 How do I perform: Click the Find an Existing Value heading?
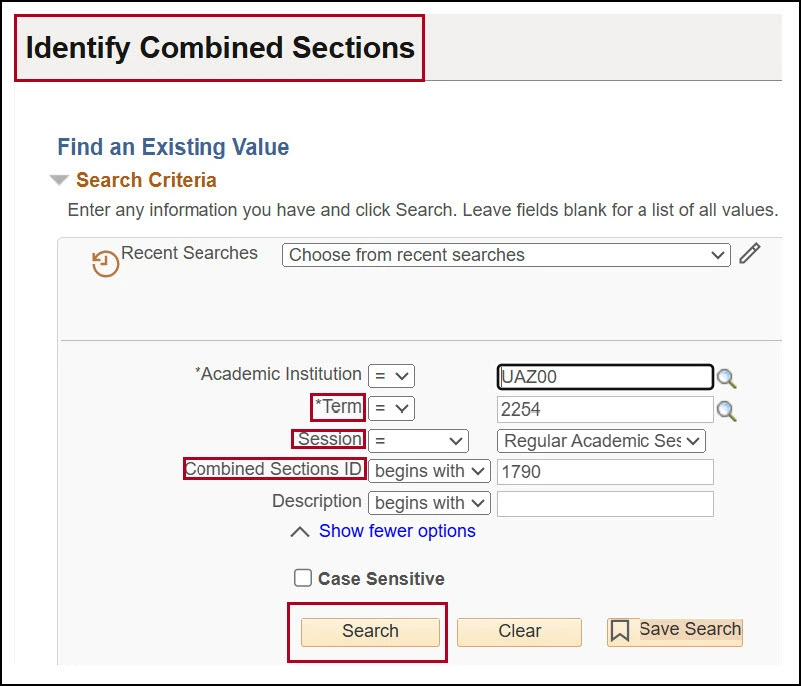[x=173, y=147]
